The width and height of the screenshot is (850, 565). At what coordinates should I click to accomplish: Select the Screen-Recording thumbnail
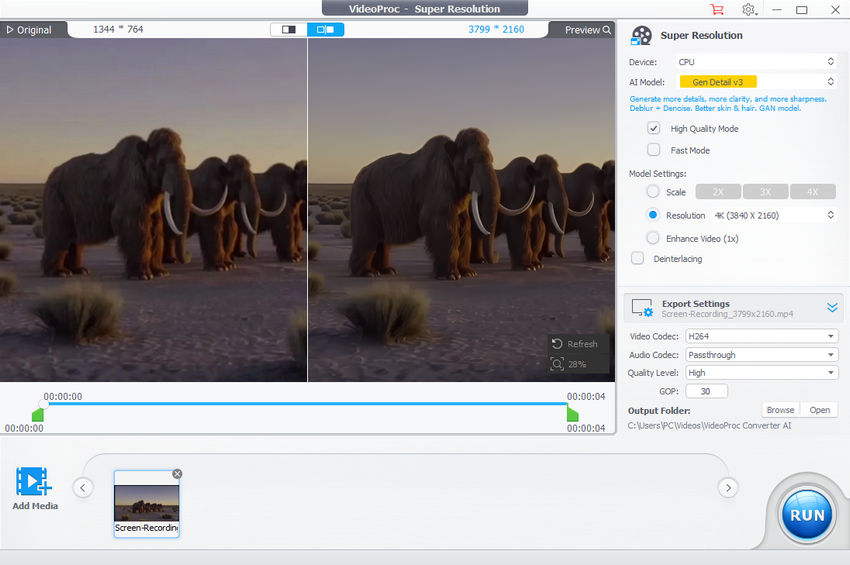146,504
